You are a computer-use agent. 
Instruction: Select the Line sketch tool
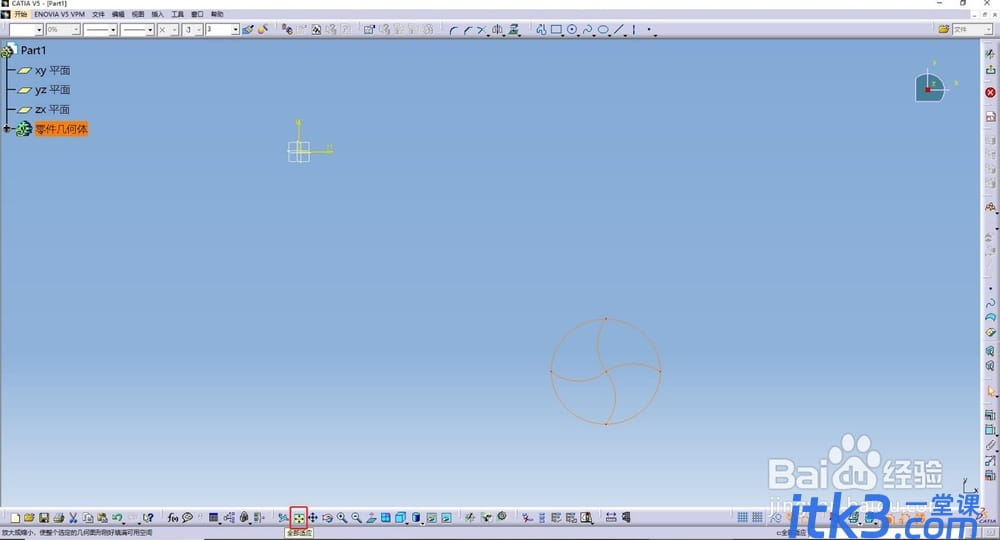point(619,29)
